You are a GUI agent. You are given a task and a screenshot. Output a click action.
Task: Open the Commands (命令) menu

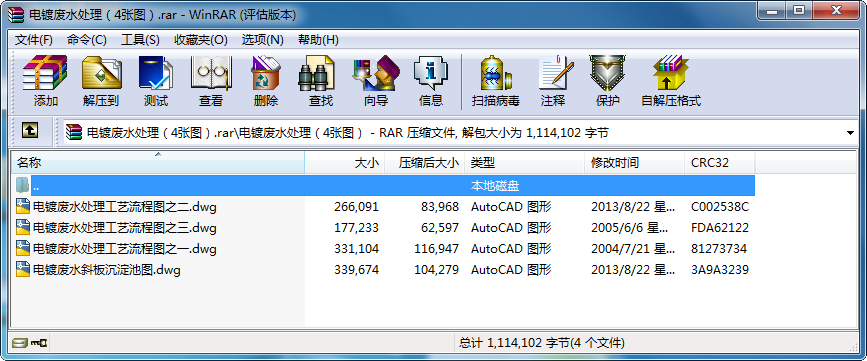pos(86,40)
